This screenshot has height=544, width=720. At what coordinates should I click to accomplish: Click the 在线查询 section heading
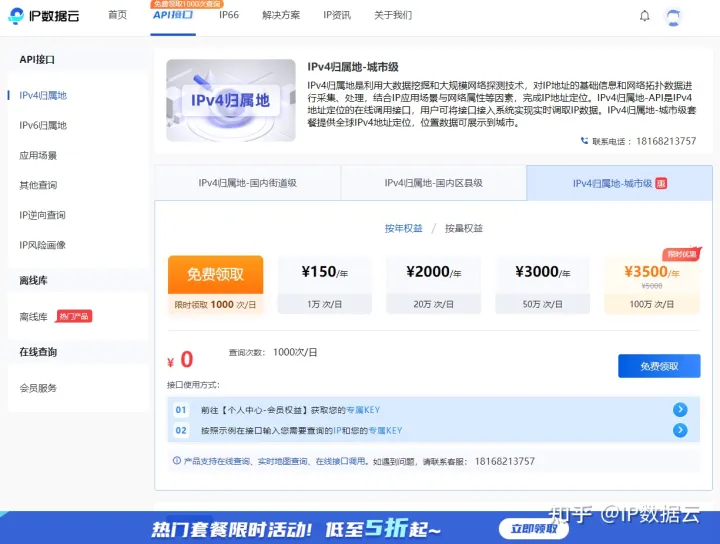point(38,352)
